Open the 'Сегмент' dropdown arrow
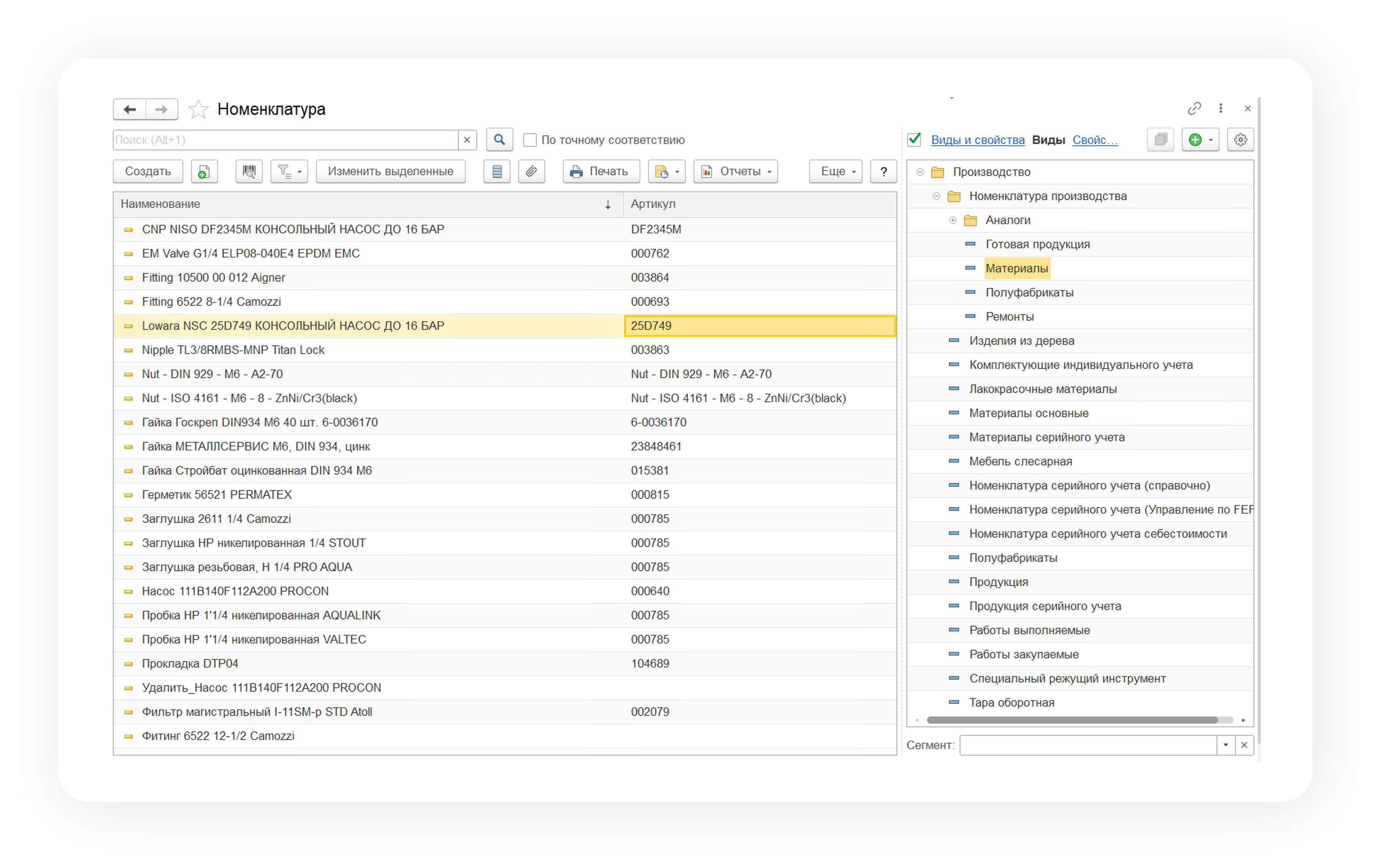 click(x=1225, y=745)
